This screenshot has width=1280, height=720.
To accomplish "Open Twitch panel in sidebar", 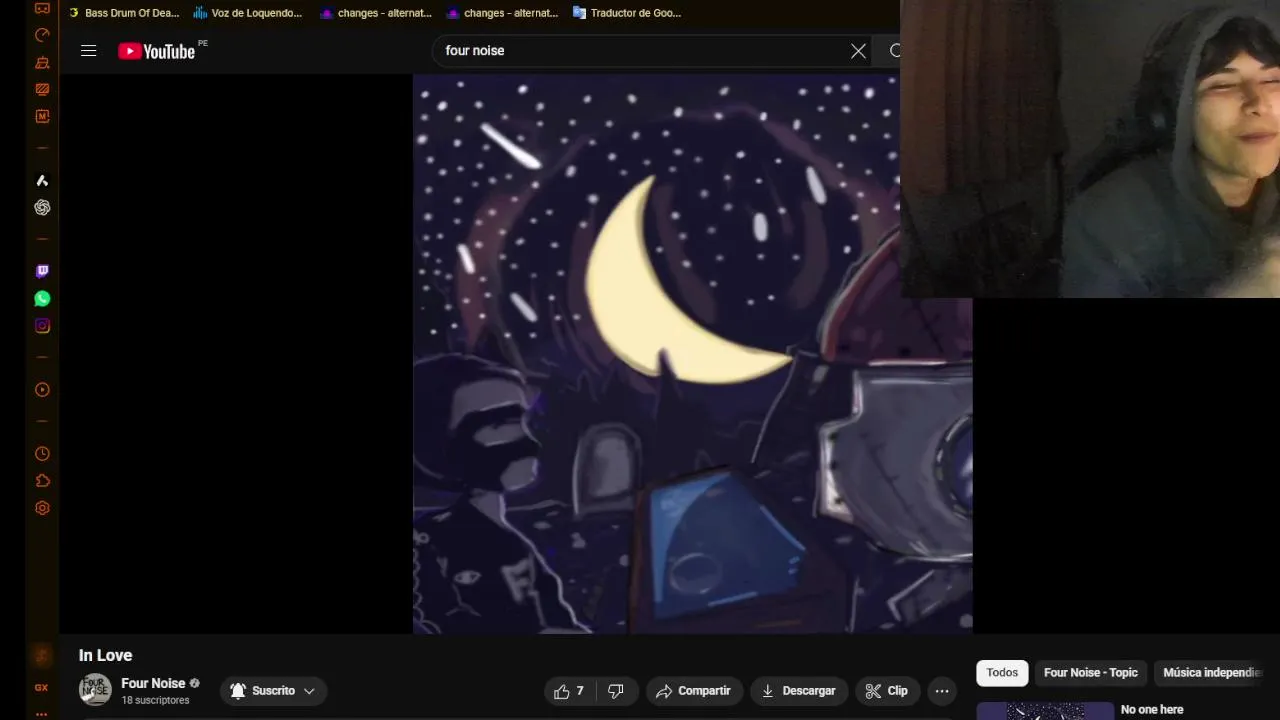I will point(42,271).
